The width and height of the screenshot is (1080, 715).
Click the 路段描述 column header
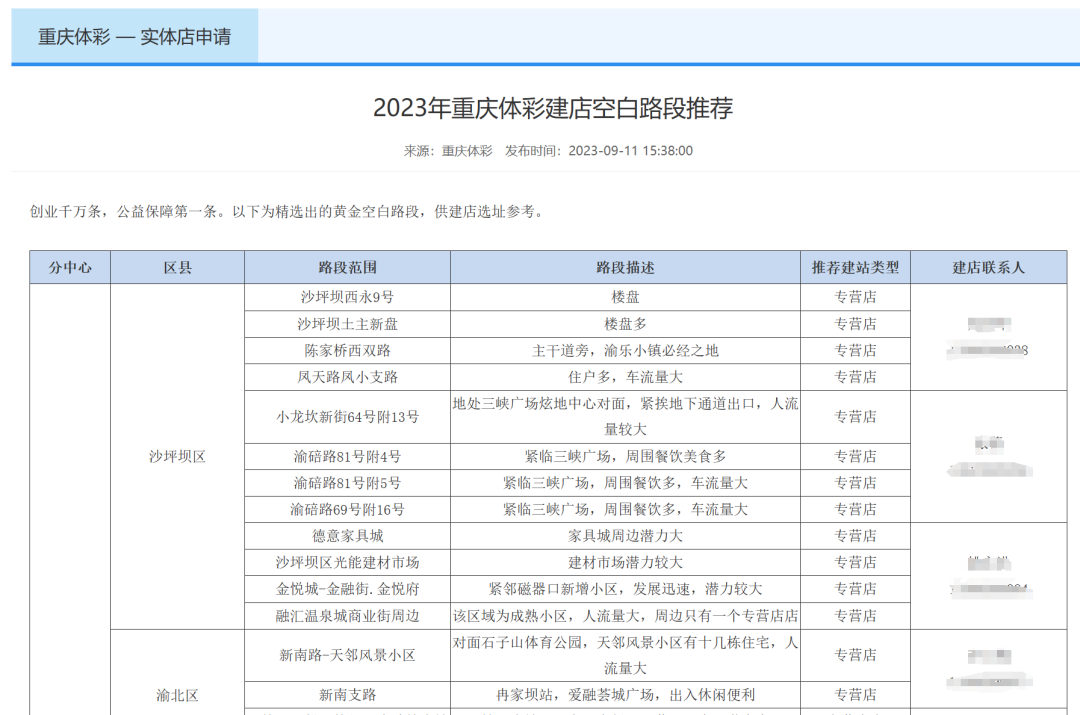pyautogui.click(x=625, y=267)
